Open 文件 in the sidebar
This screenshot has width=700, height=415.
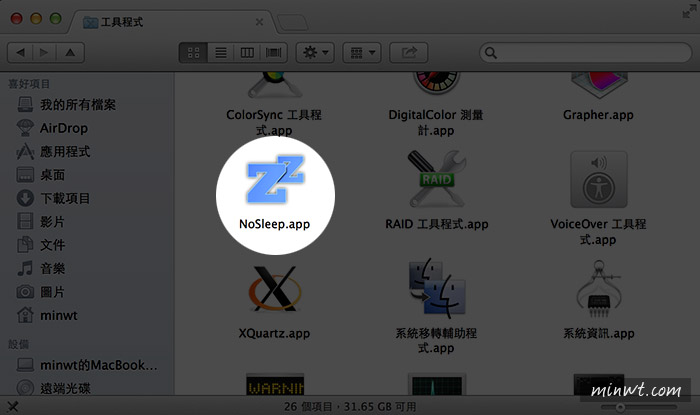41,245
